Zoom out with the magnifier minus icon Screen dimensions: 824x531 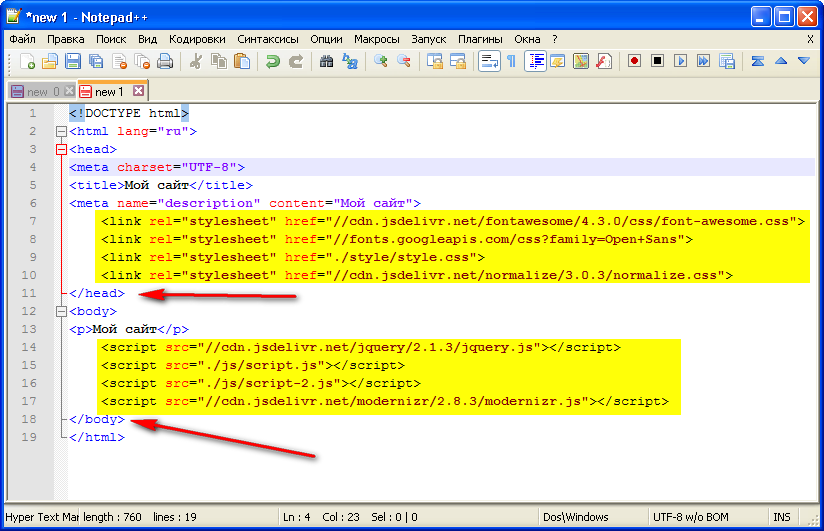coord(404,62)
